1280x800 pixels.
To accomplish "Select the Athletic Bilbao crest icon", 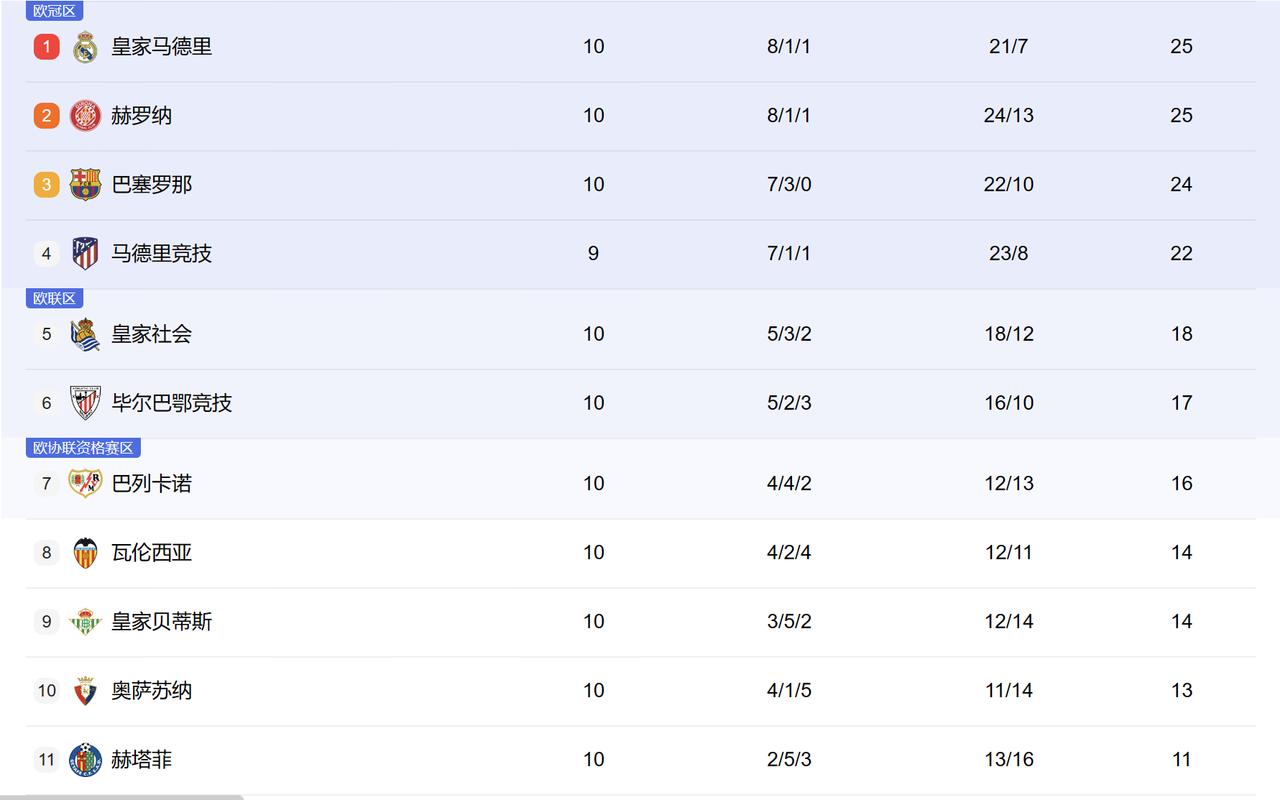I will click(85, 403).
